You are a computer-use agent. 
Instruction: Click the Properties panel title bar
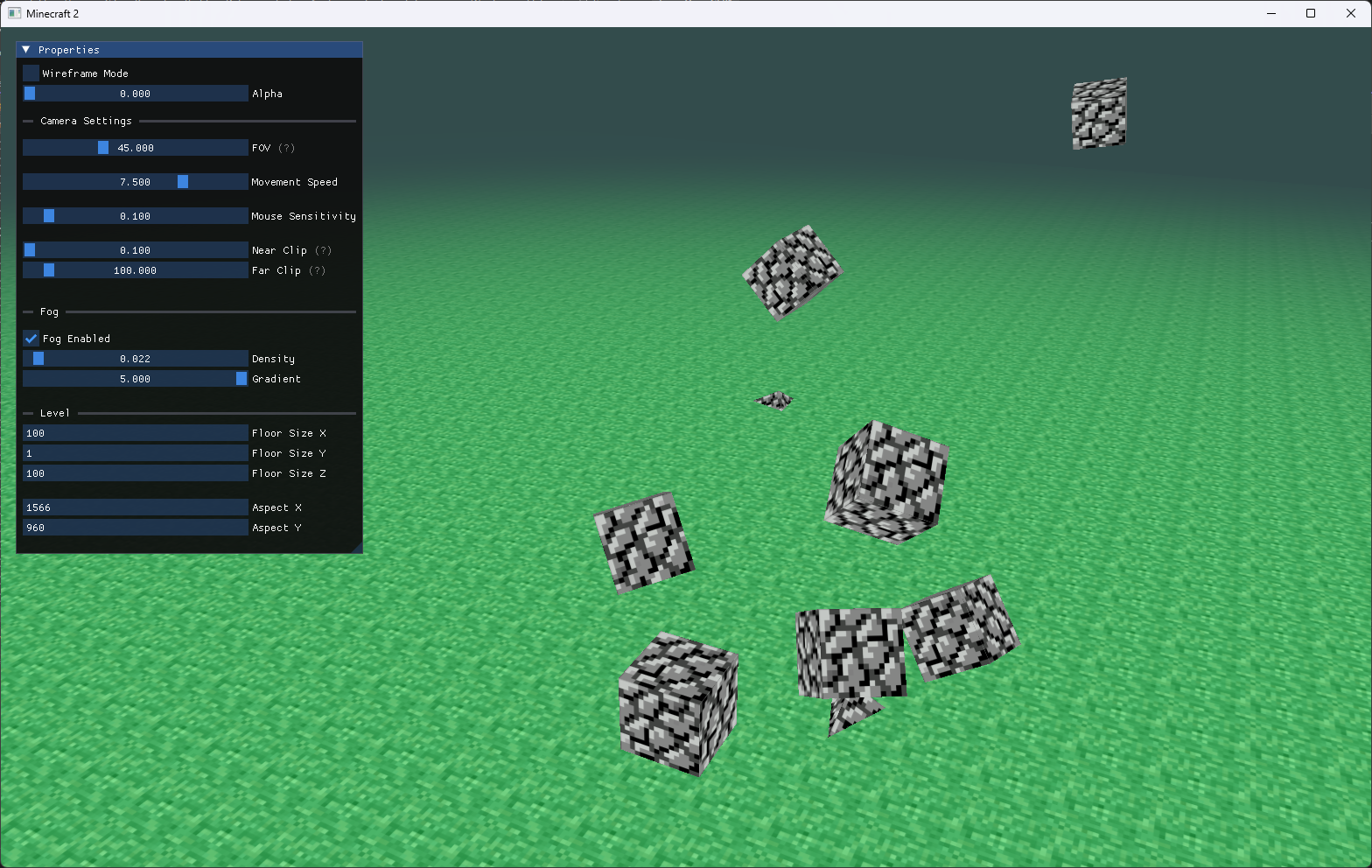coord(189,50)
